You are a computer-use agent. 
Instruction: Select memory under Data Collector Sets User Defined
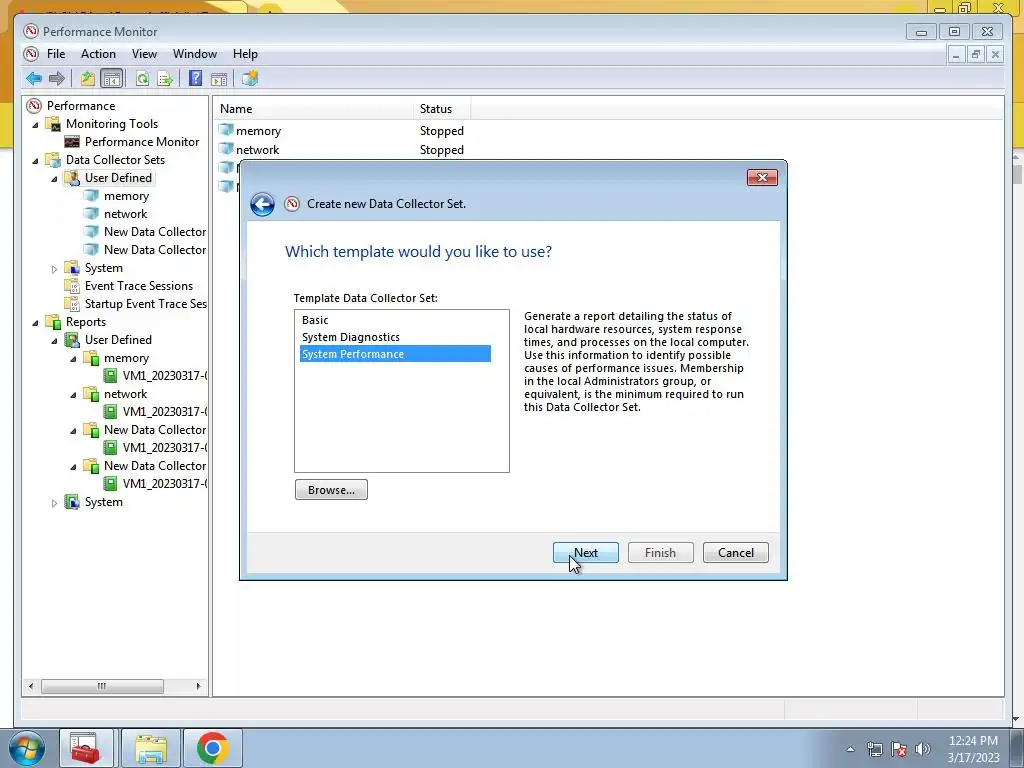point(126,196)
